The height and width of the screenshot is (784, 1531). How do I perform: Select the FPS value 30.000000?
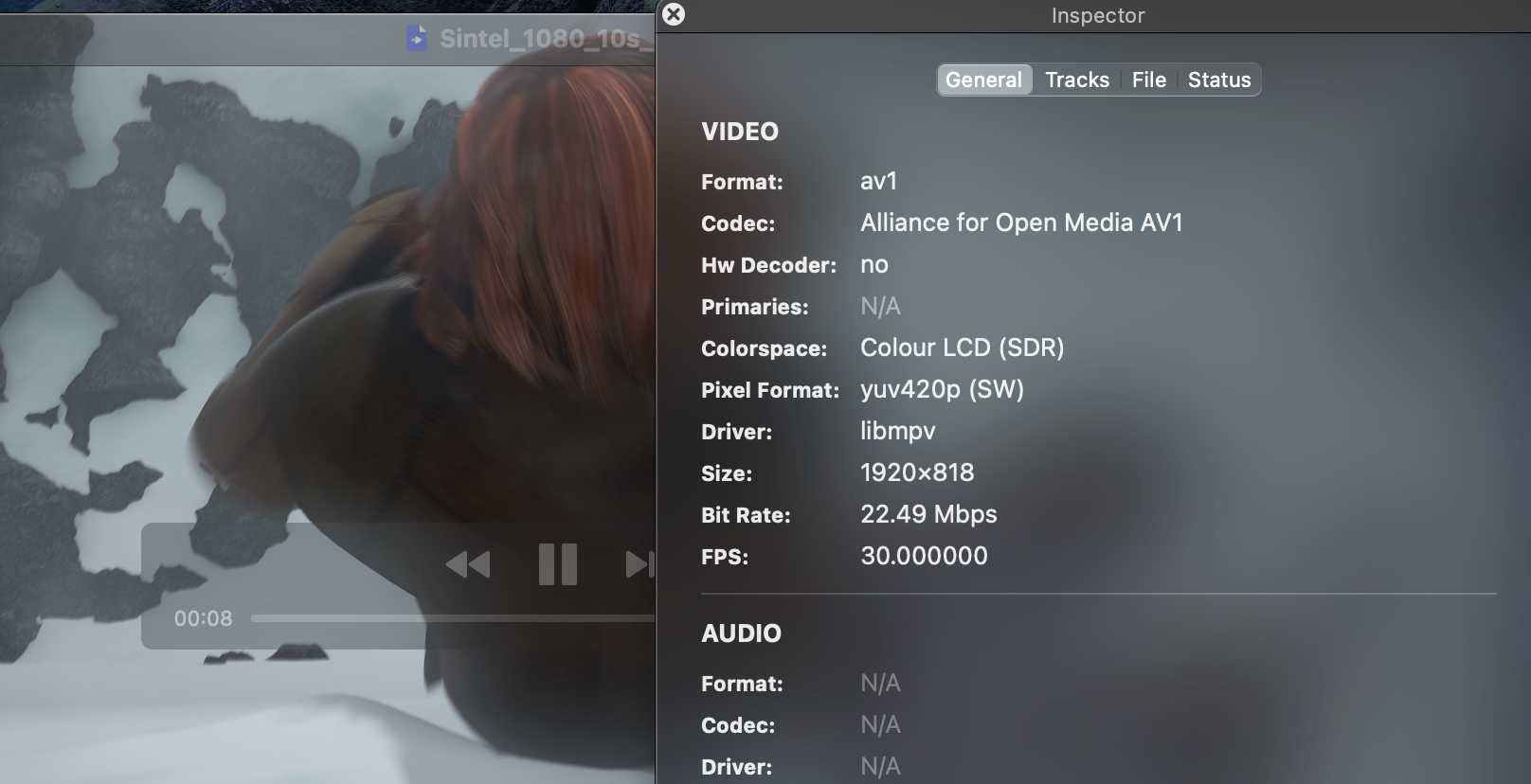coord(924,556)
